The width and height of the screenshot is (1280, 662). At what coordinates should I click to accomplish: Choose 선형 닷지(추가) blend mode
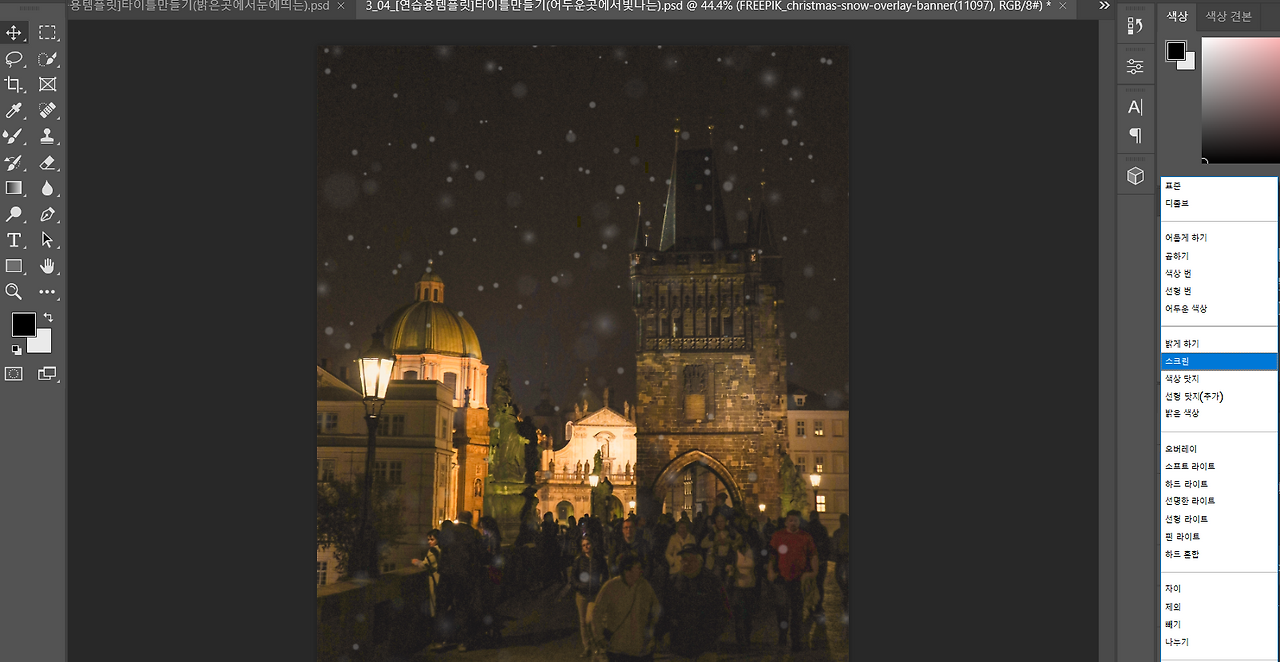tap(1219, 396)
